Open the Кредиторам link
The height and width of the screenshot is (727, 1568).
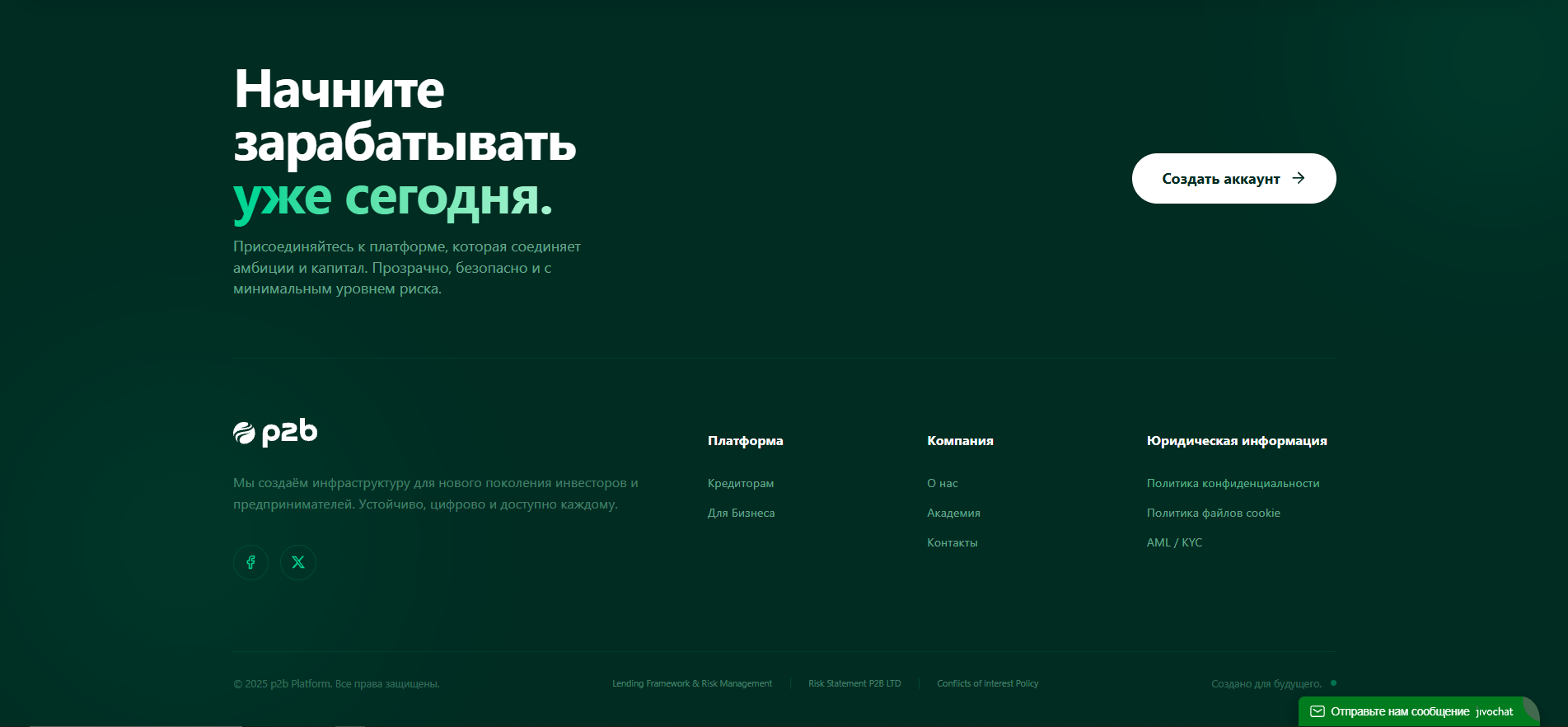pos(741,483)
